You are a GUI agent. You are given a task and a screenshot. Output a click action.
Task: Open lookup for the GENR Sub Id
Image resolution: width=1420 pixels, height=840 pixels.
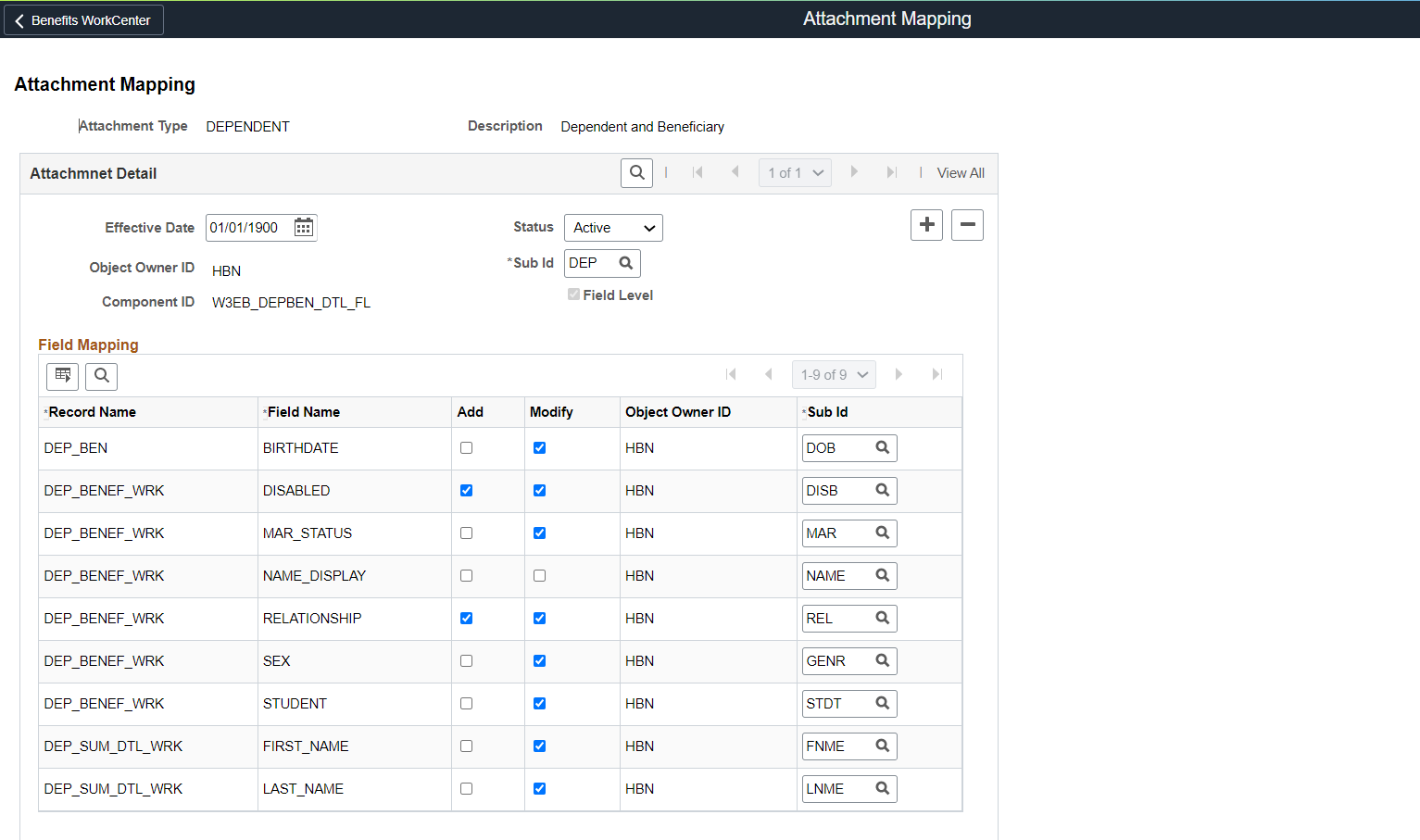(x=883, y=661)
